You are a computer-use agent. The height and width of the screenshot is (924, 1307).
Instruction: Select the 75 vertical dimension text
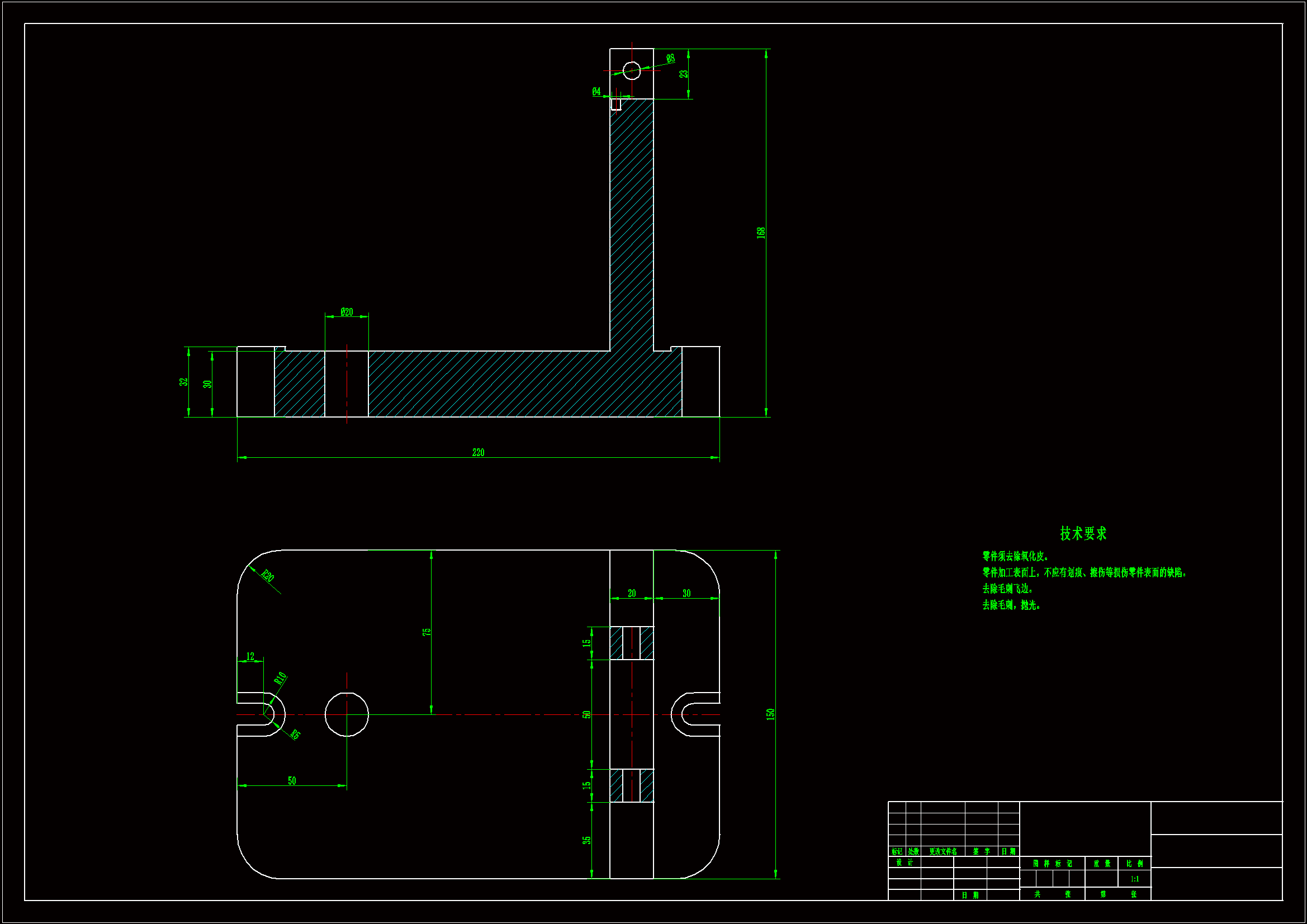click(x=427, y=632)
